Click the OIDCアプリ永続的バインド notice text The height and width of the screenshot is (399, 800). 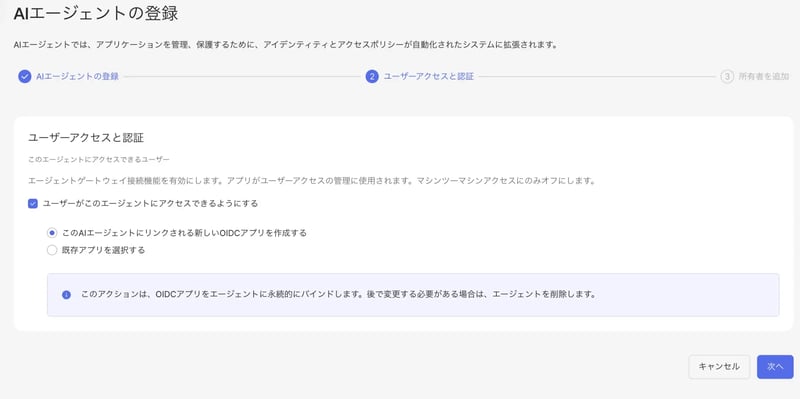(339, 295)
